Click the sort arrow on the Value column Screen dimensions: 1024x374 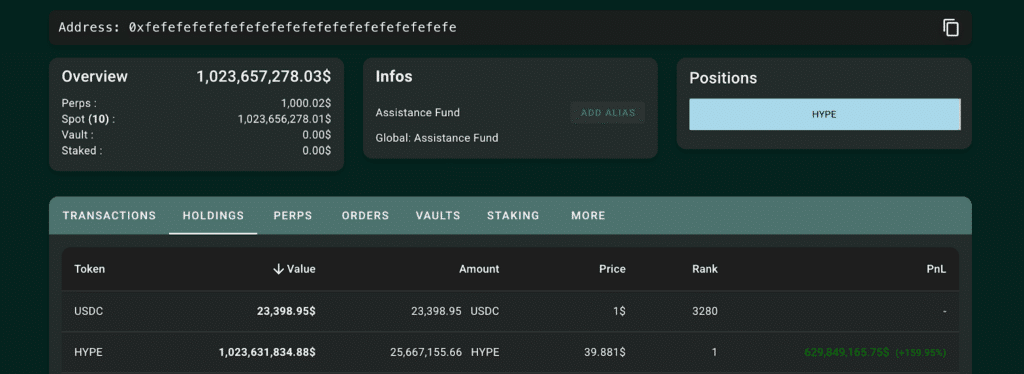(x=278, y=269)
